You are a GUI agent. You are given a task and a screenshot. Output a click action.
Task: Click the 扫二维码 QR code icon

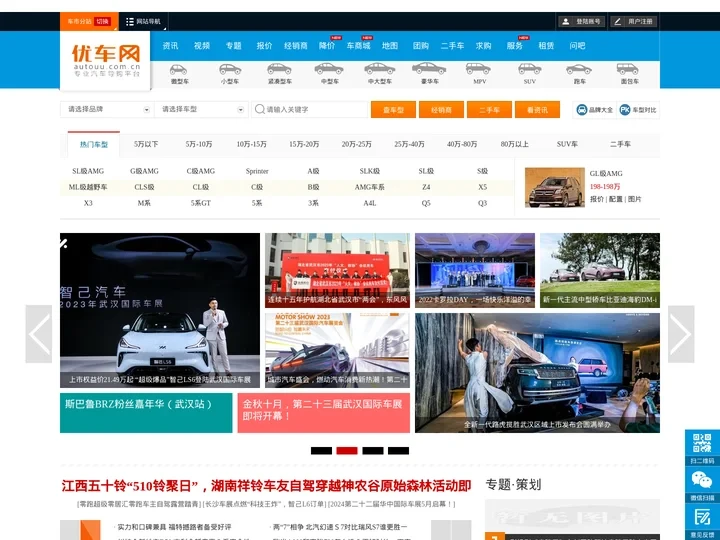702,443
